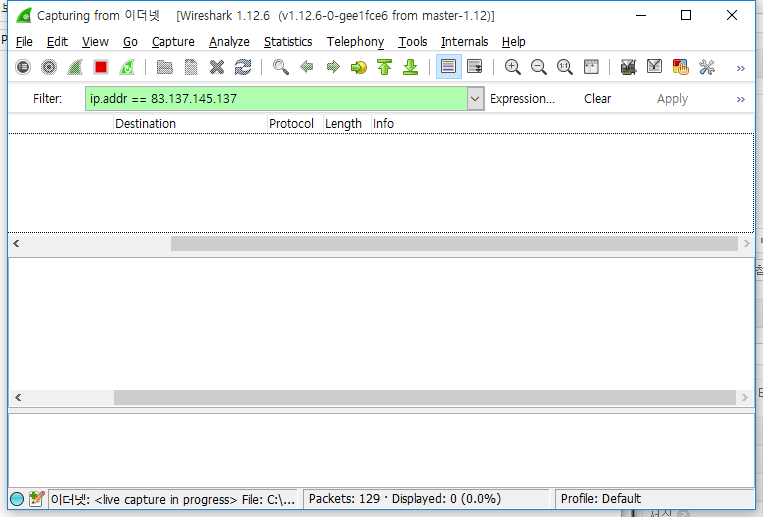Open the Expression builder
This screenshot has width=763, height=517.
tap(522, 99)
